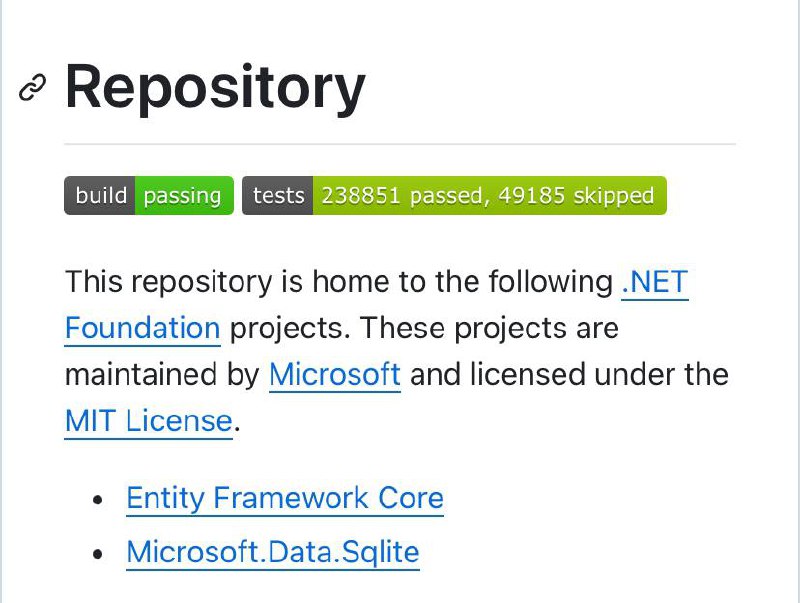Click the Foundation link word
The width and height of the screenshot is (800, 603).
point(142,328)
